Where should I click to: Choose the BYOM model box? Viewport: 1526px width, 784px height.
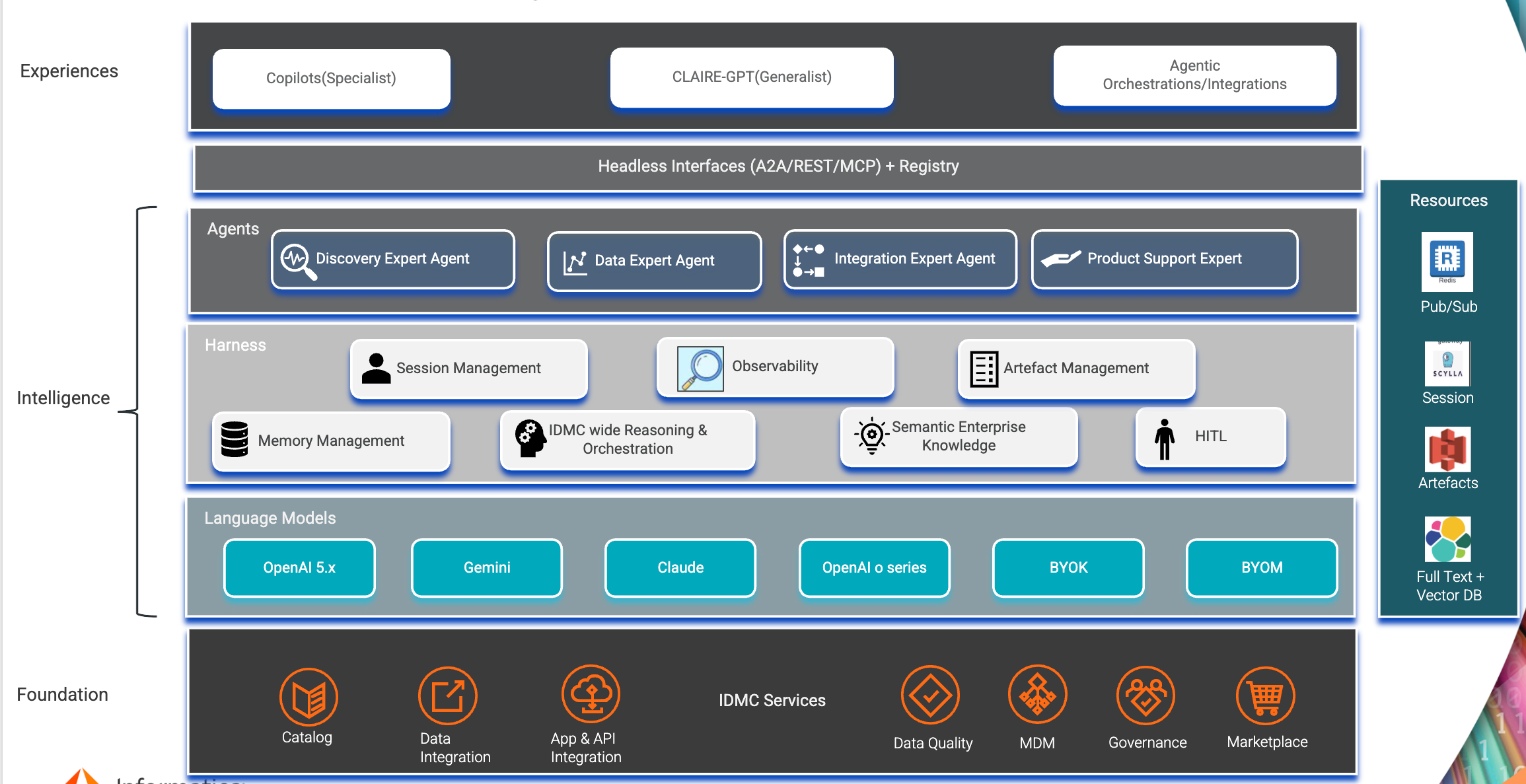coord(1262,568)
